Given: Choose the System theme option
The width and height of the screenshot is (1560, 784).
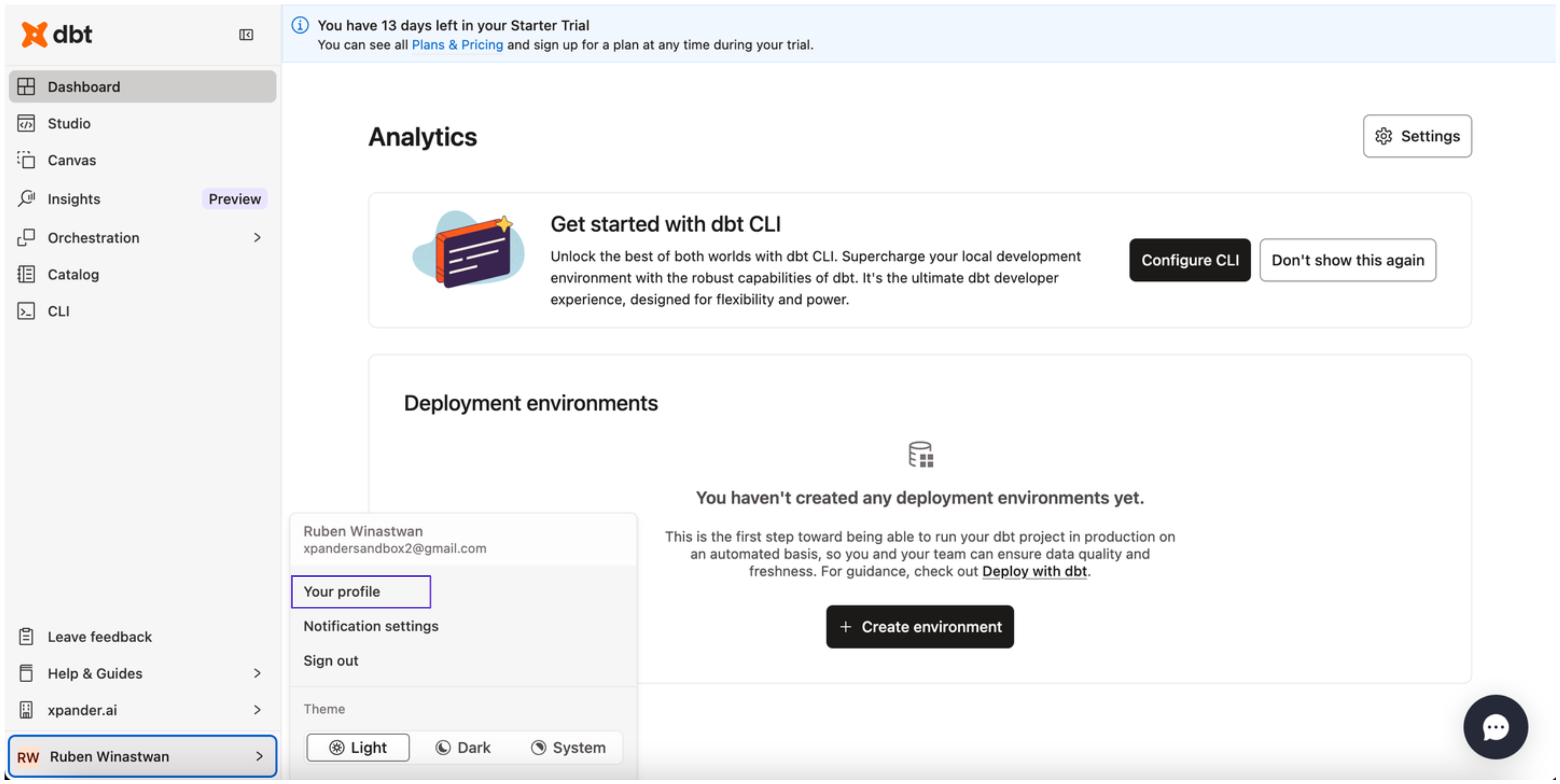Looking at the screenshot, I should pos(568,747).
